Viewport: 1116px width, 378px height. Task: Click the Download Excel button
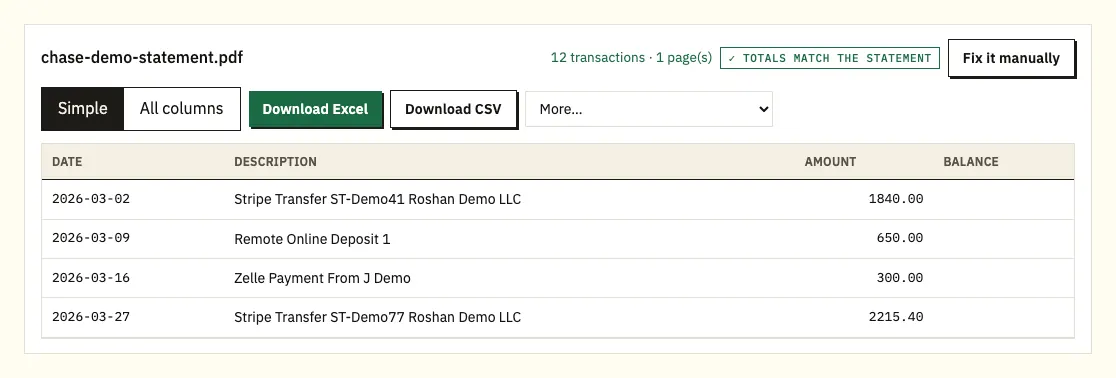[315, 109]
